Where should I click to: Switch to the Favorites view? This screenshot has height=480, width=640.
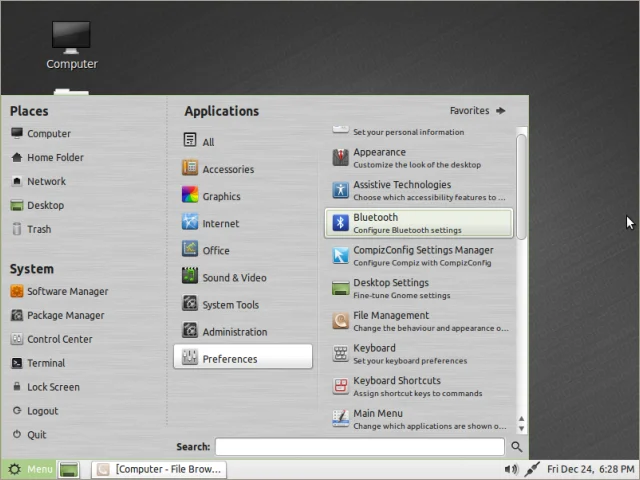pos(478,111)
